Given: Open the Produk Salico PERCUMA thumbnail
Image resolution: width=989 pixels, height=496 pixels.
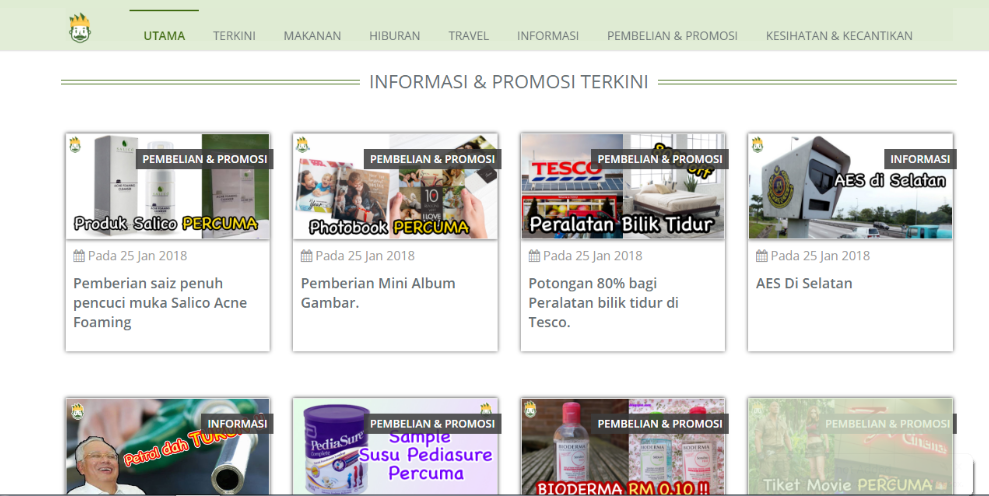Looking at the screenshot, I should point(168,186).
